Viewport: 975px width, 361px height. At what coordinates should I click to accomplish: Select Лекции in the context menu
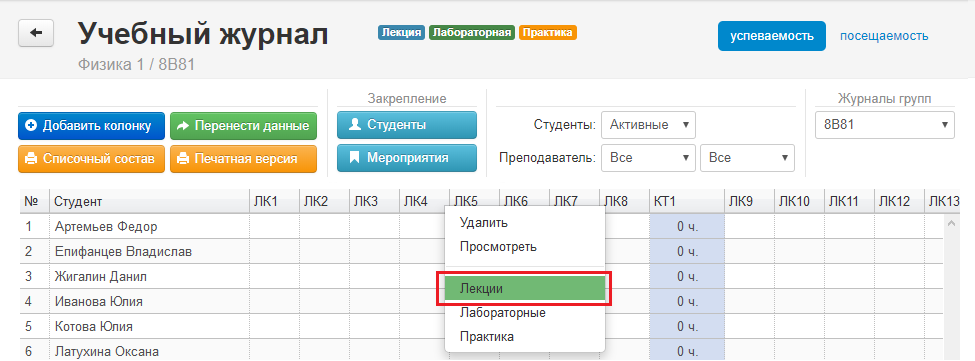coord(525,288)
